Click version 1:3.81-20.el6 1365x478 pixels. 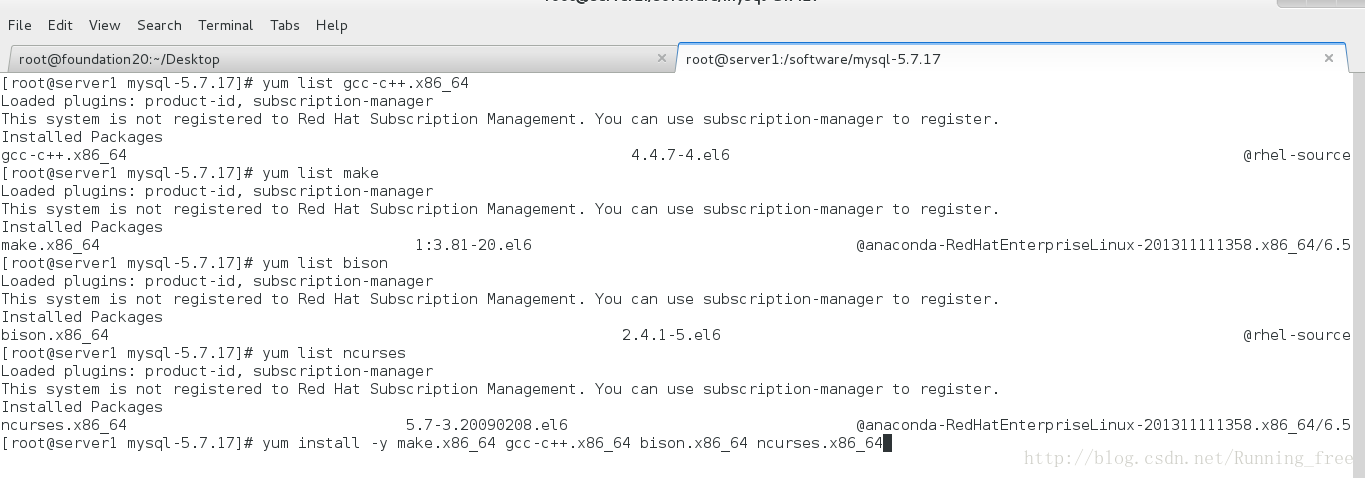point(473,245)
